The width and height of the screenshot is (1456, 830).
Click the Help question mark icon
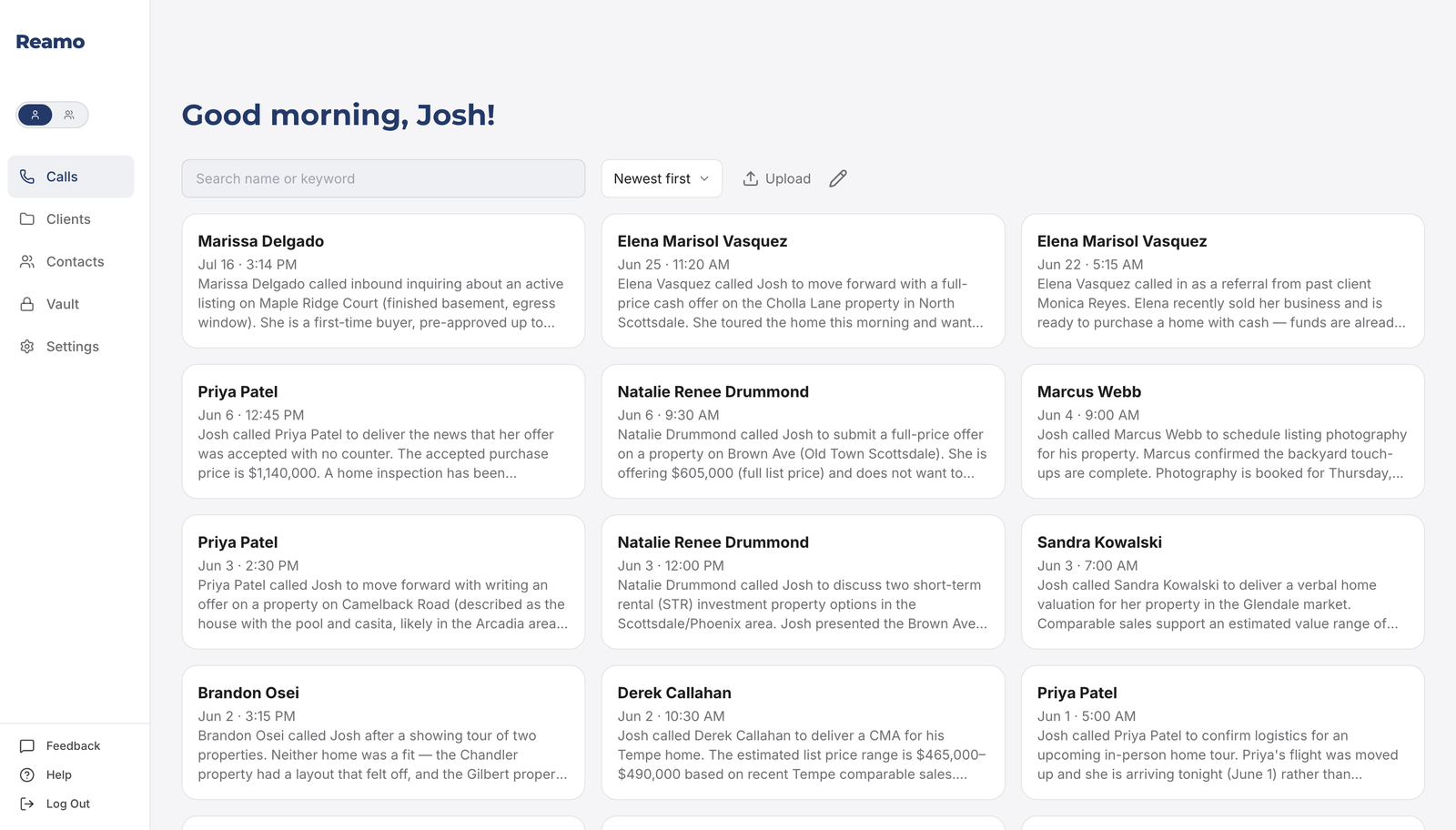coord(27,775)
